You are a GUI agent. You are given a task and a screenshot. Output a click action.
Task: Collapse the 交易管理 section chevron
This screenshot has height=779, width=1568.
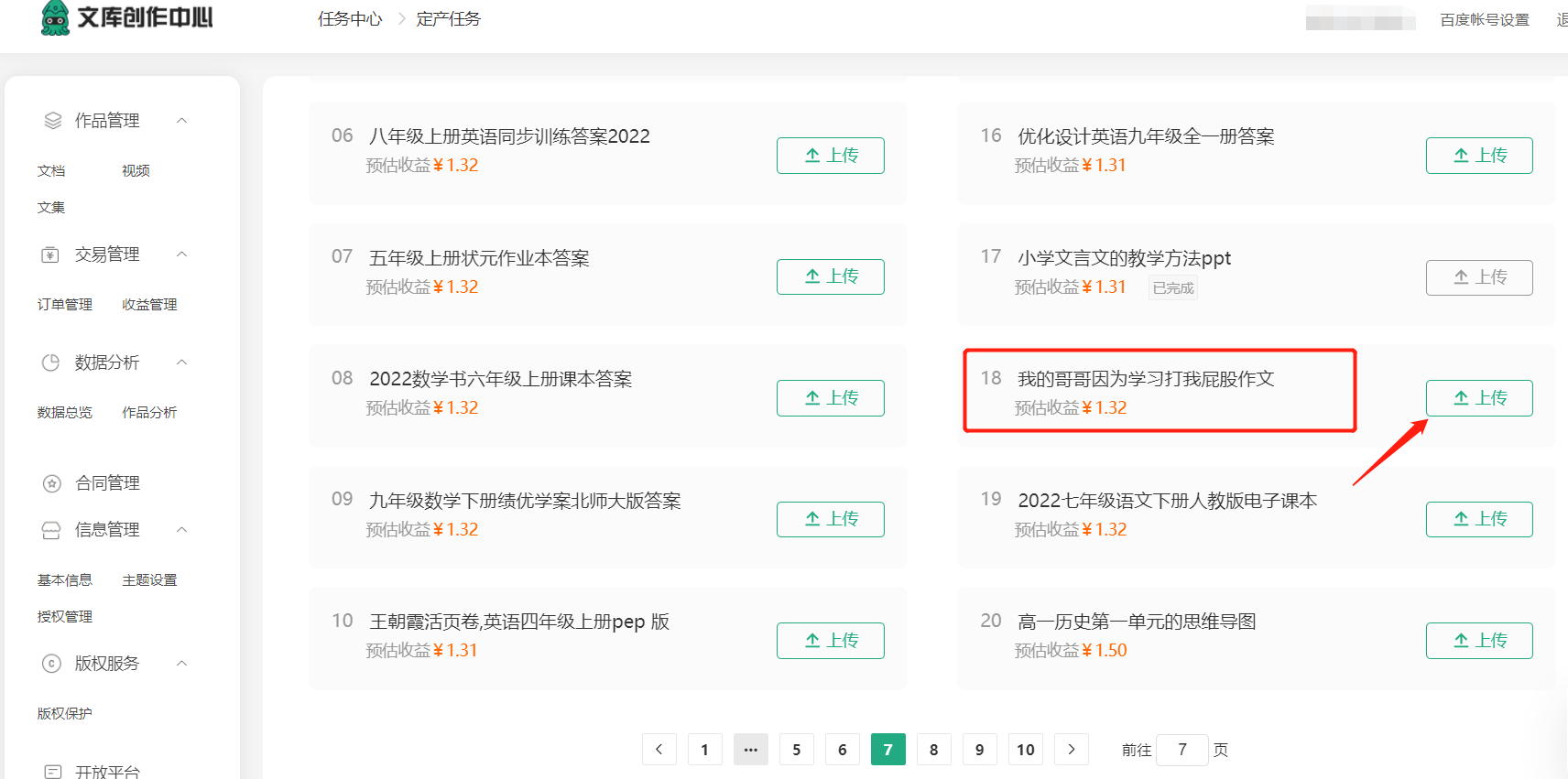181,254
